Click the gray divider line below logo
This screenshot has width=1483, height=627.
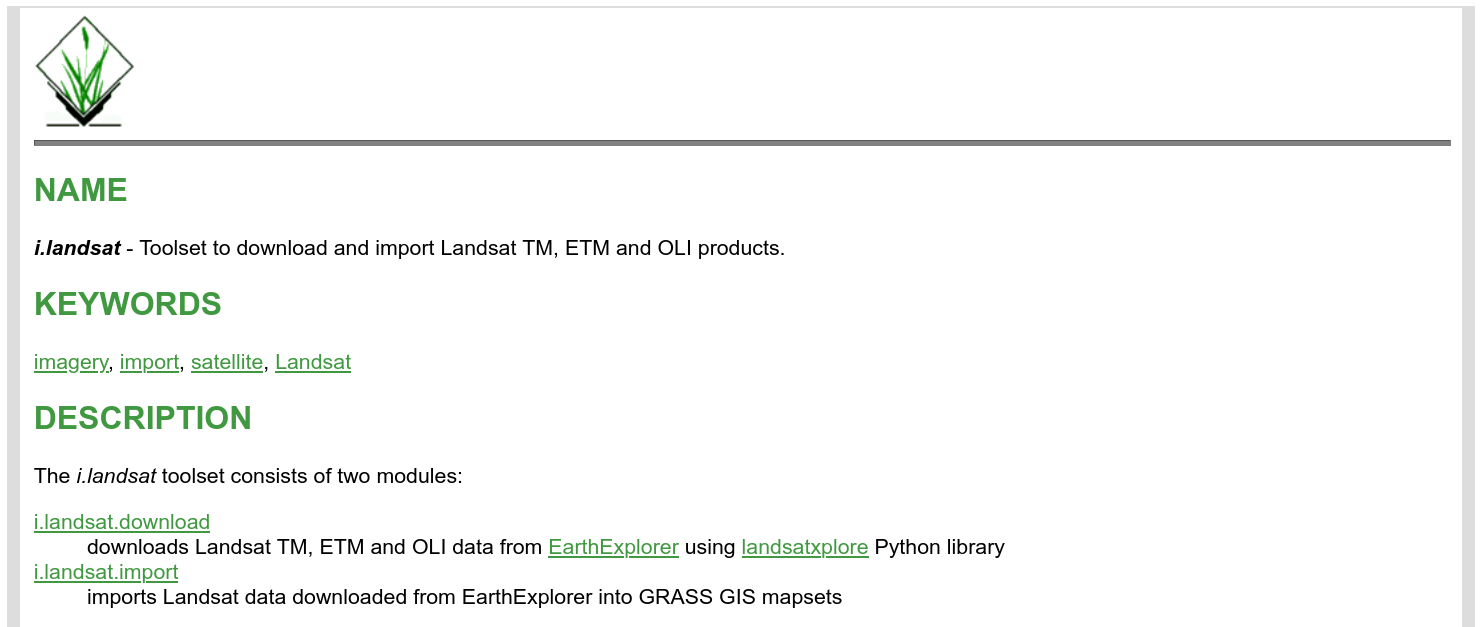[x=741, y=143]
